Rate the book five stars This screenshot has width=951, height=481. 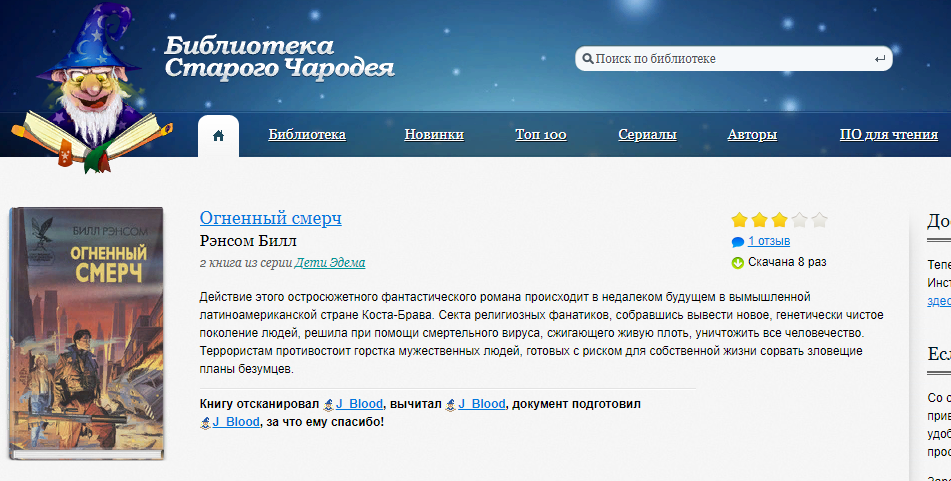[x=819, y=220]
